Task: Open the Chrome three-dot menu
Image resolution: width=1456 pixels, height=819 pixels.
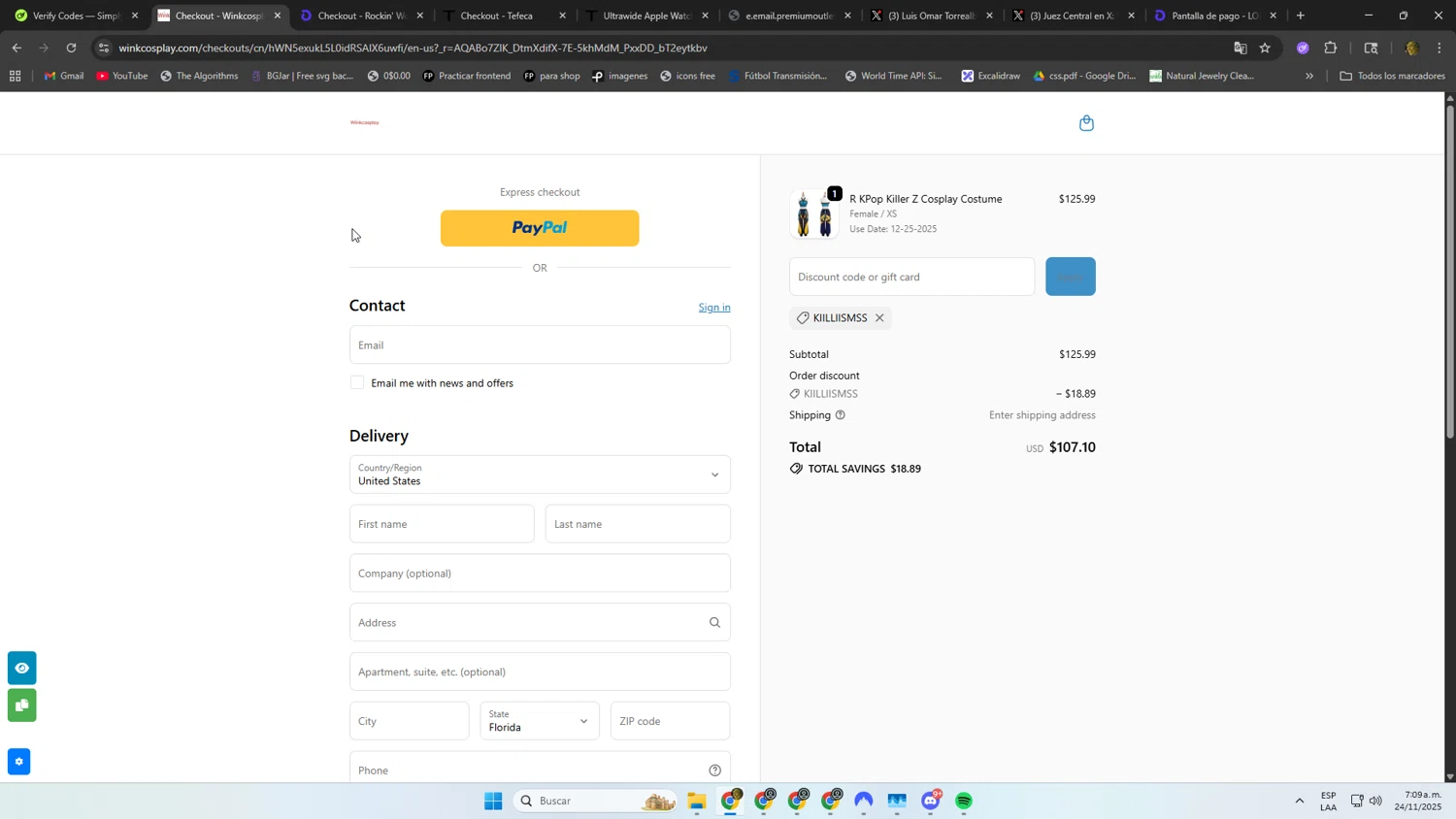Action: click(x=1439, y=48)
